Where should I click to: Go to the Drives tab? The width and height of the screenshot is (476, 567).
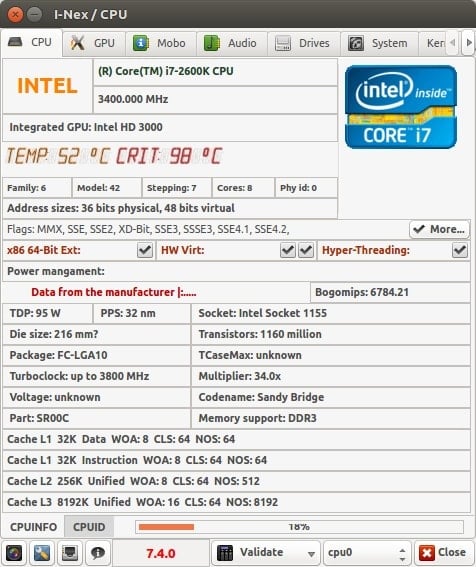point(303,43)
